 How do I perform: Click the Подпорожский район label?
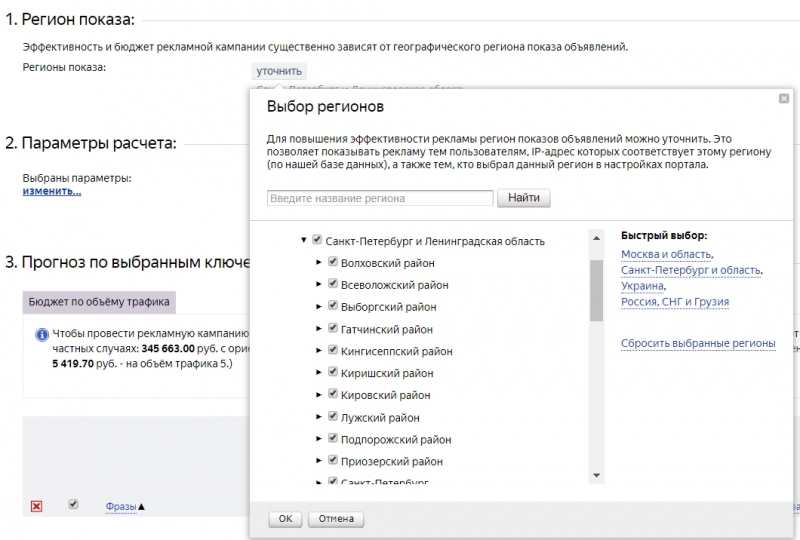(396, 440)
